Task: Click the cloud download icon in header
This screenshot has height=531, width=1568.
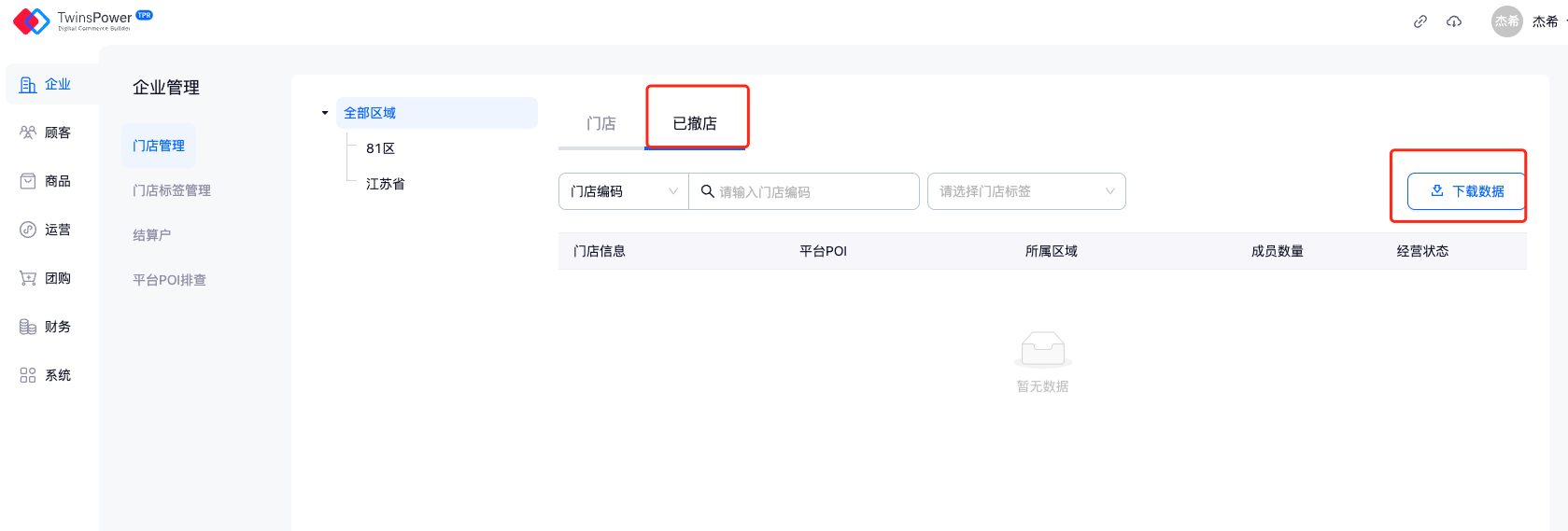Action: pyautogui.click(x=1454, y=21)
